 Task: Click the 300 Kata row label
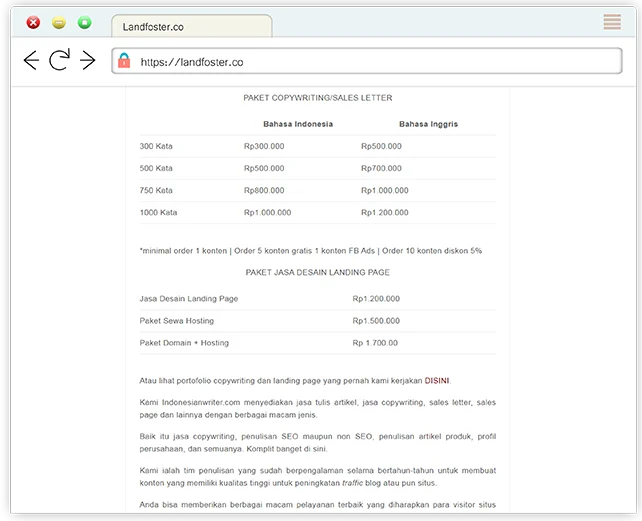(x=156, y=146)
